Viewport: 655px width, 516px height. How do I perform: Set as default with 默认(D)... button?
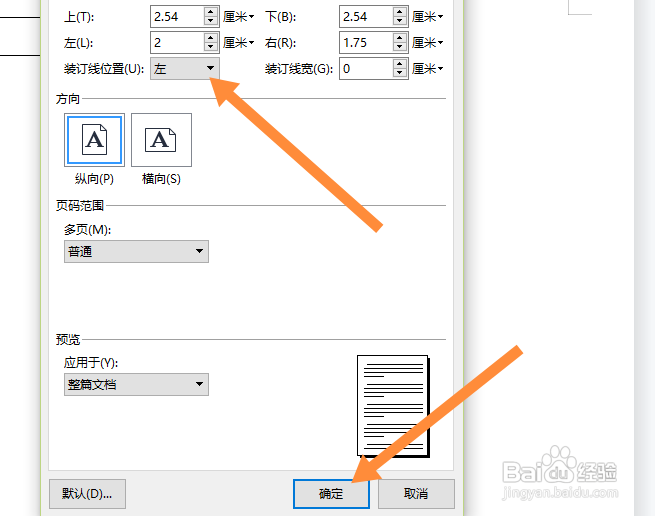coord(87,494)
